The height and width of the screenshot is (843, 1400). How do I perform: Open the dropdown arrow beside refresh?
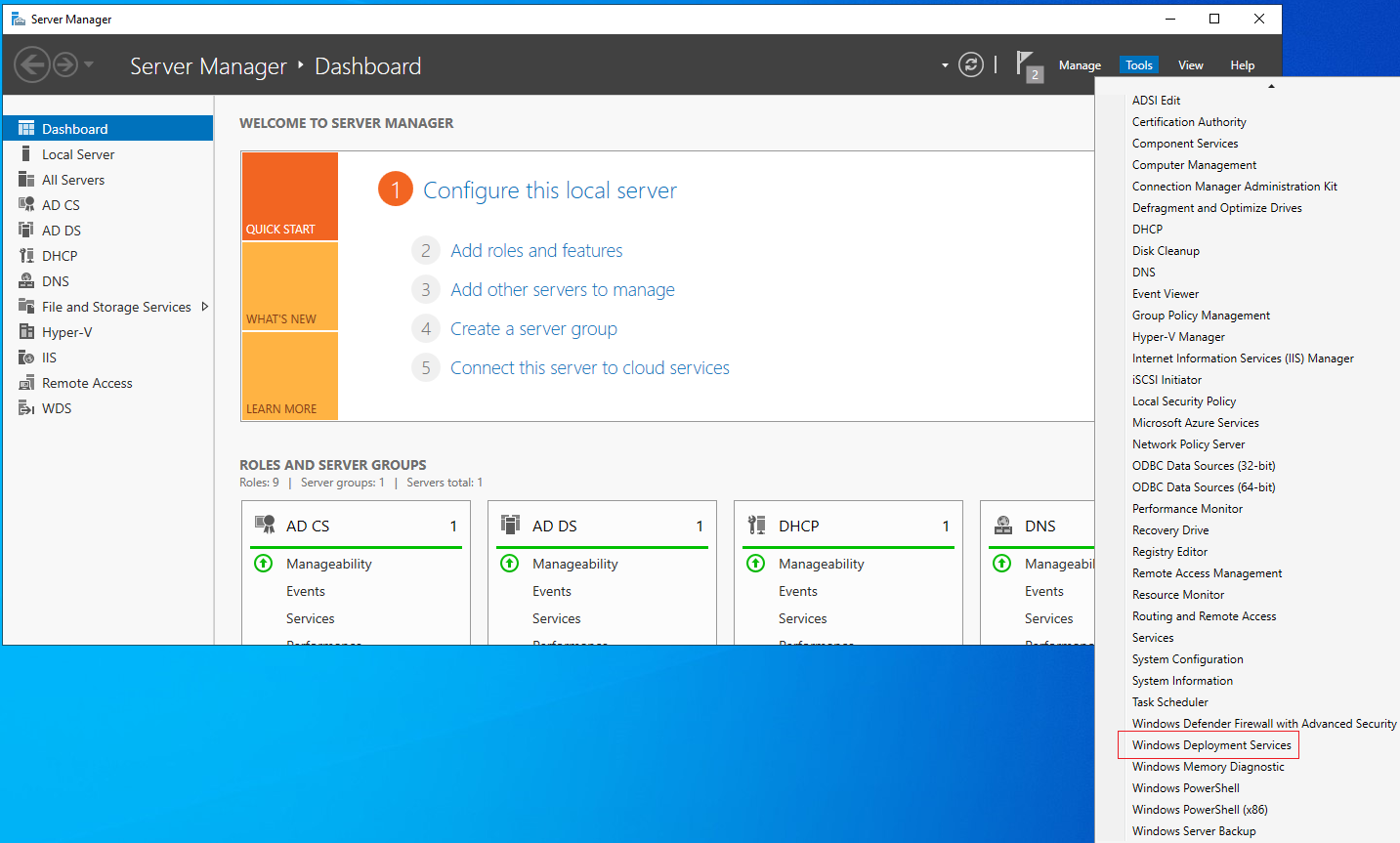point(945,65)
